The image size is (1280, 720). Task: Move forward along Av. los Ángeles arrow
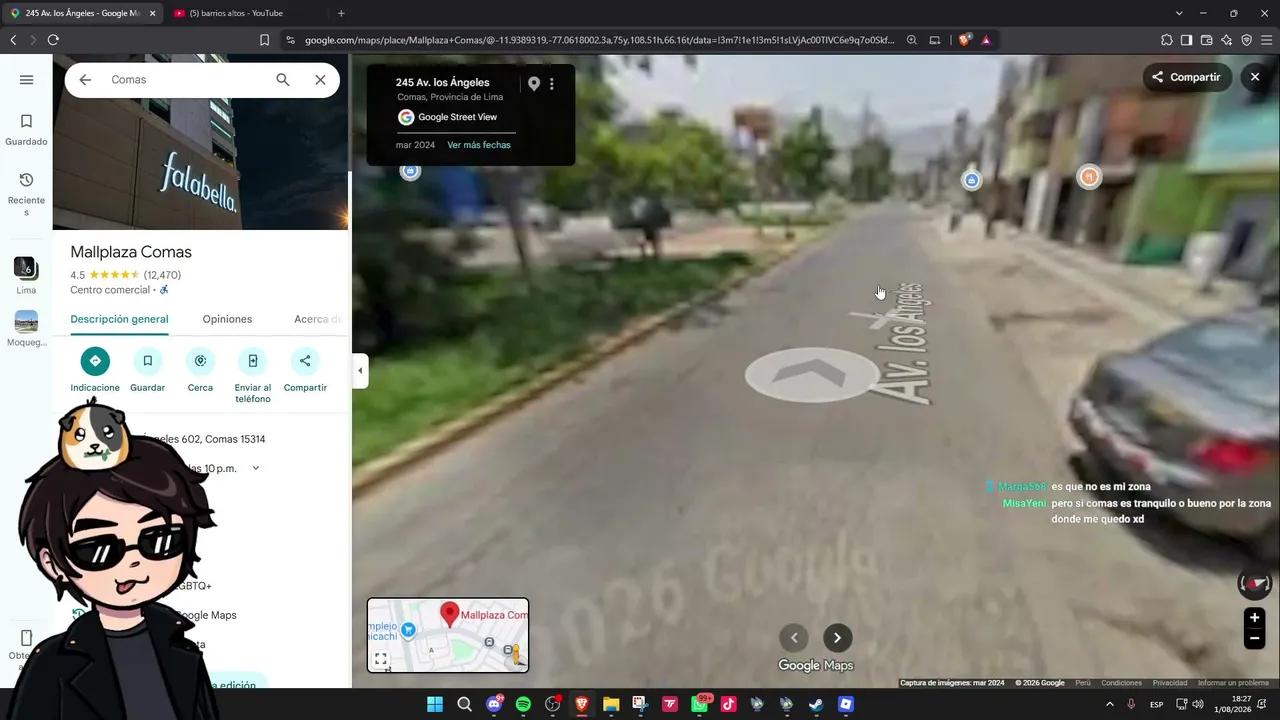coord(812,376)
